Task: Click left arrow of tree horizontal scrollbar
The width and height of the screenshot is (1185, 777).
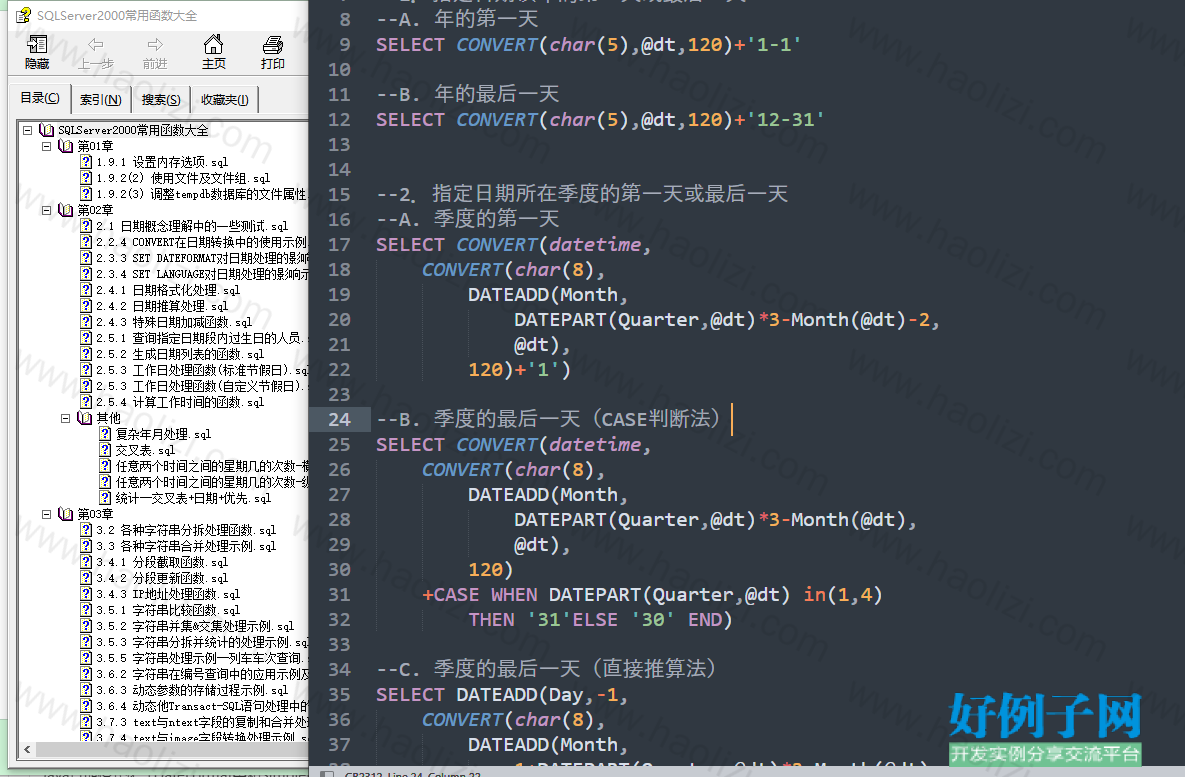Action: pos(27,749)
